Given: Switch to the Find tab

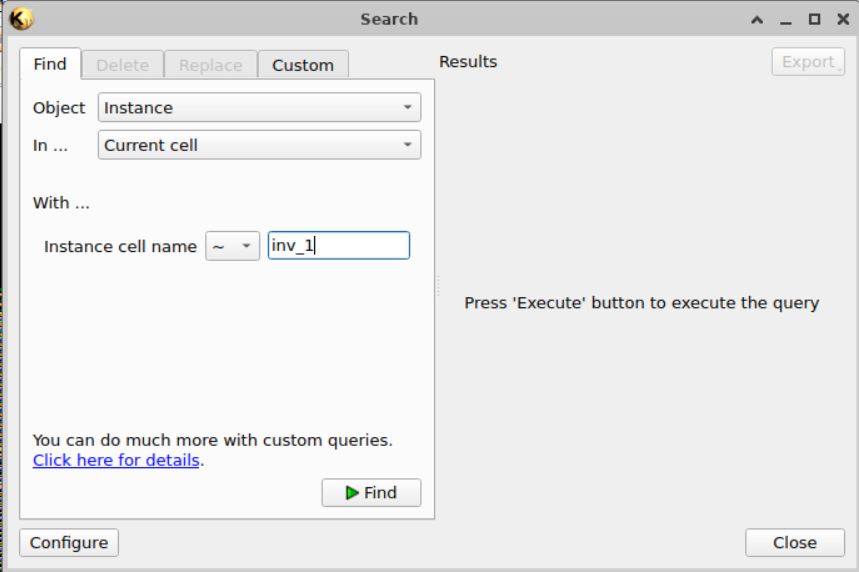Looking at the screenshot, I should [x=50, y=64].
